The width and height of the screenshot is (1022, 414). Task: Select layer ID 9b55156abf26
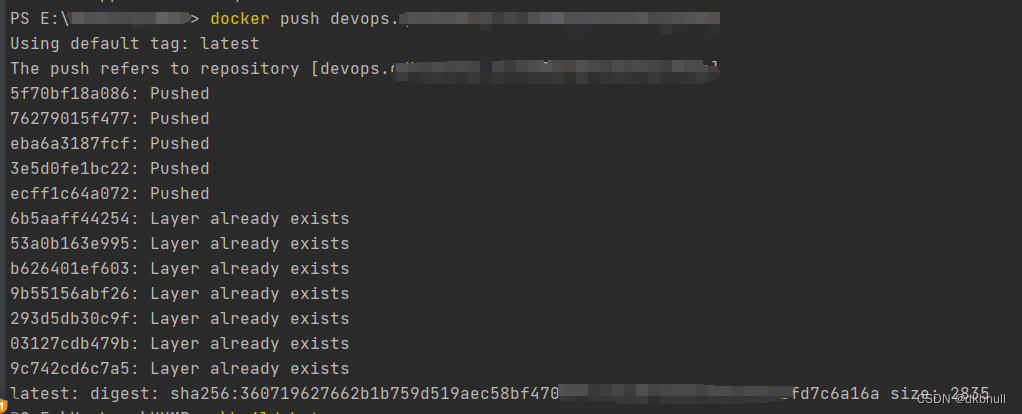[x=70, y=293]
